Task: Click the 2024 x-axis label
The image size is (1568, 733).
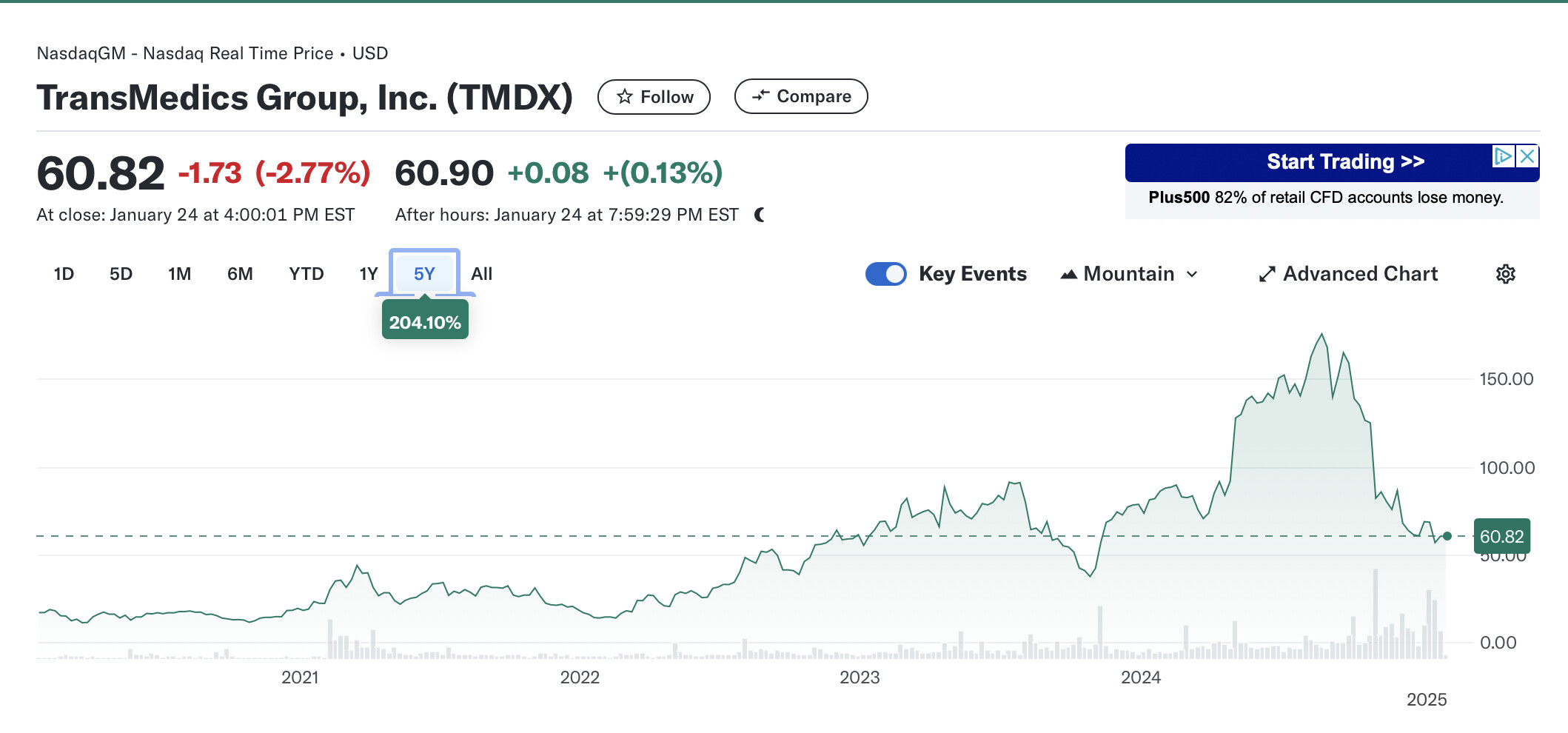Action: click(x=1141, y=677)
